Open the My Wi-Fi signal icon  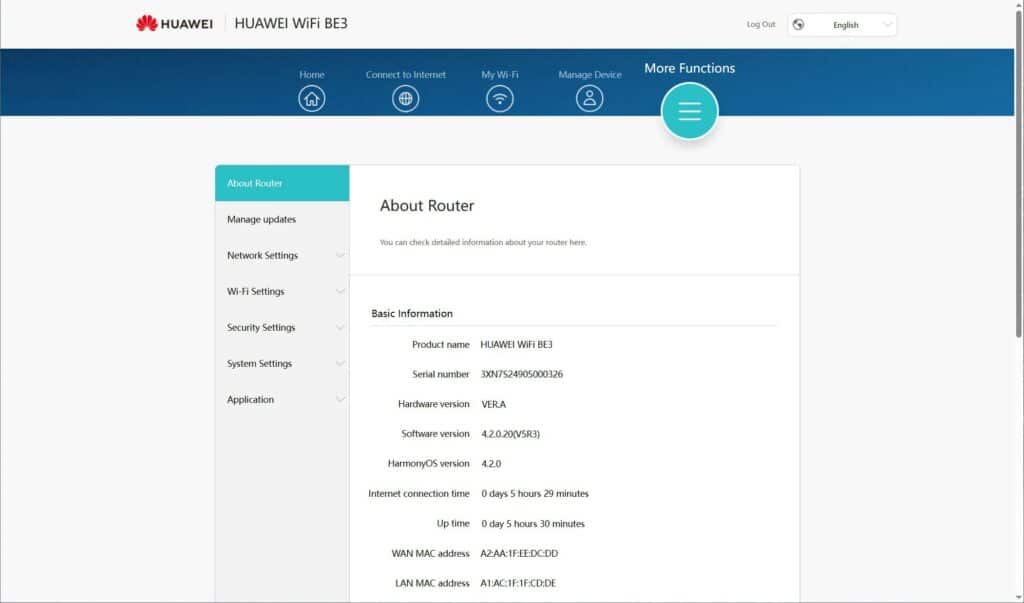pyautogui.click(x=500, y=99)
